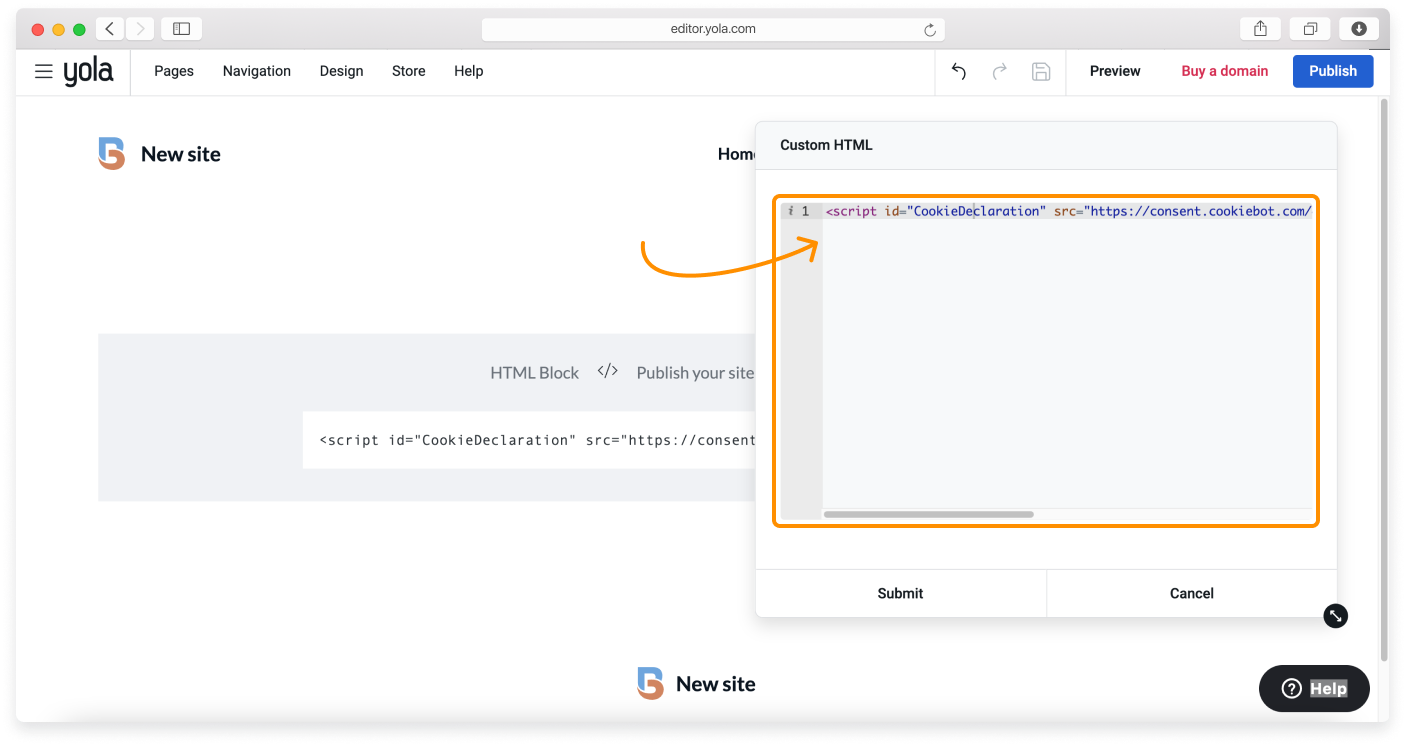Cancel the Custom HTML dialog
The width and height of the screenshot is (1406, 746).
coord(1191,593)
